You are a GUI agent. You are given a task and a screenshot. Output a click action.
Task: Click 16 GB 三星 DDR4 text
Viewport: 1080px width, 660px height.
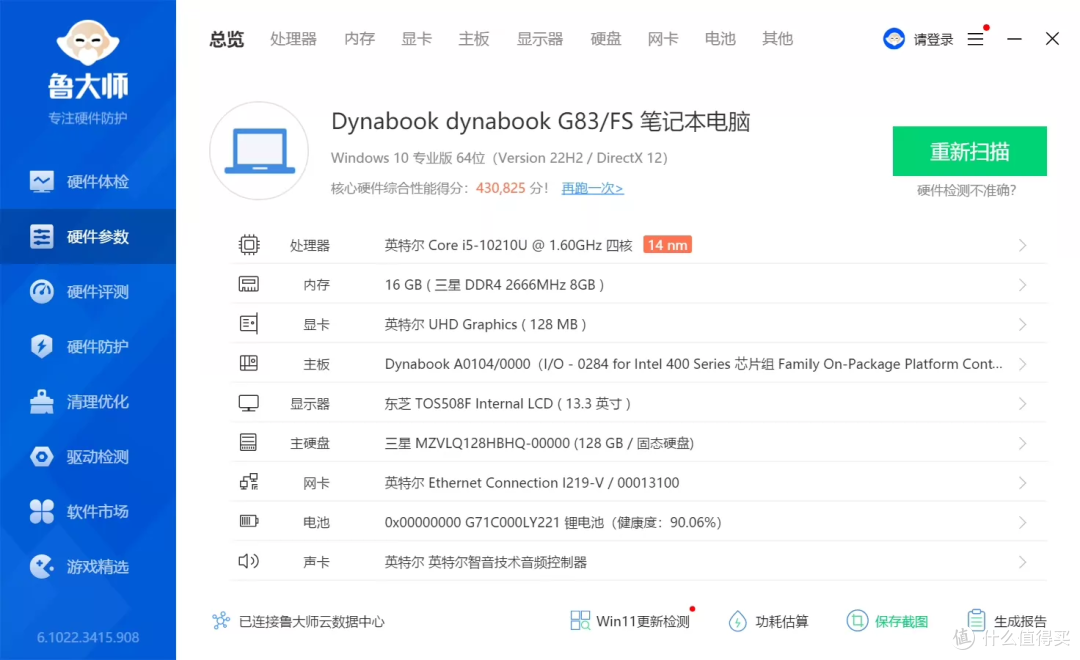click(x=494, y=285)
